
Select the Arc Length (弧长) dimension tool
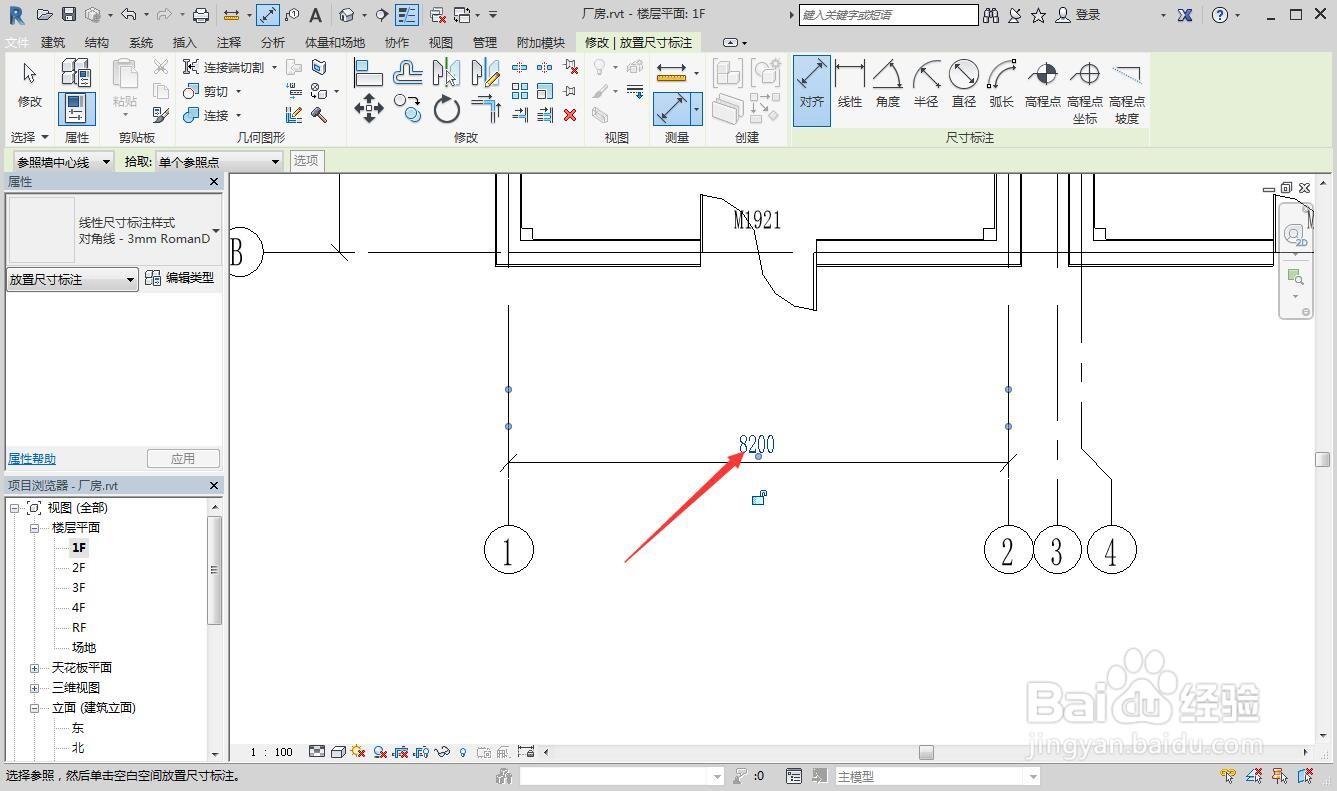coord(1002,85)
